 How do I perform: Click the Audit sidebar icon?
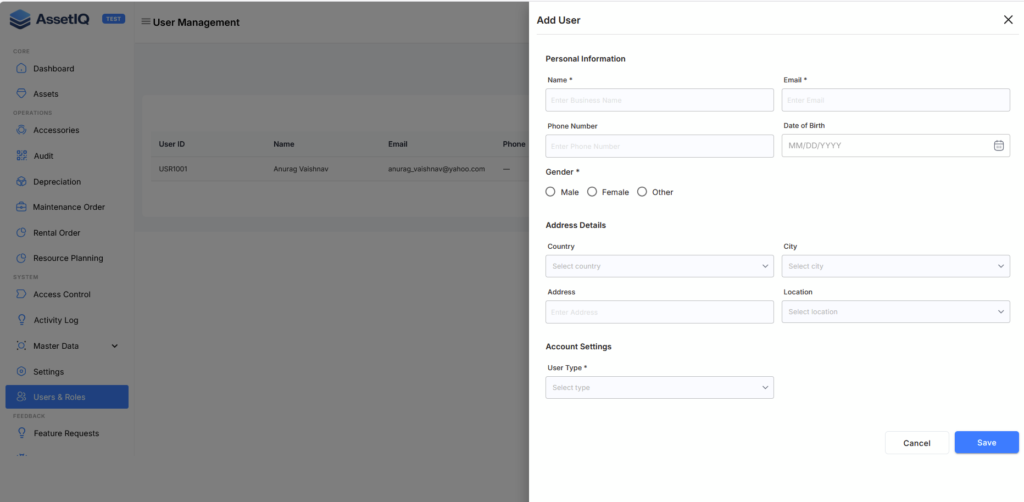[x=21, y=156]
